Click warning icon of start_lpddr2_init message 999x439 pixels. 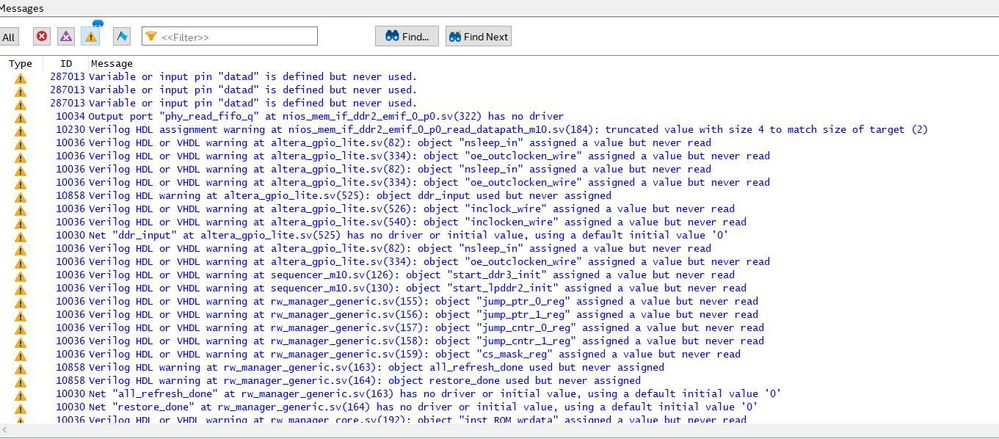coord(20,288)
